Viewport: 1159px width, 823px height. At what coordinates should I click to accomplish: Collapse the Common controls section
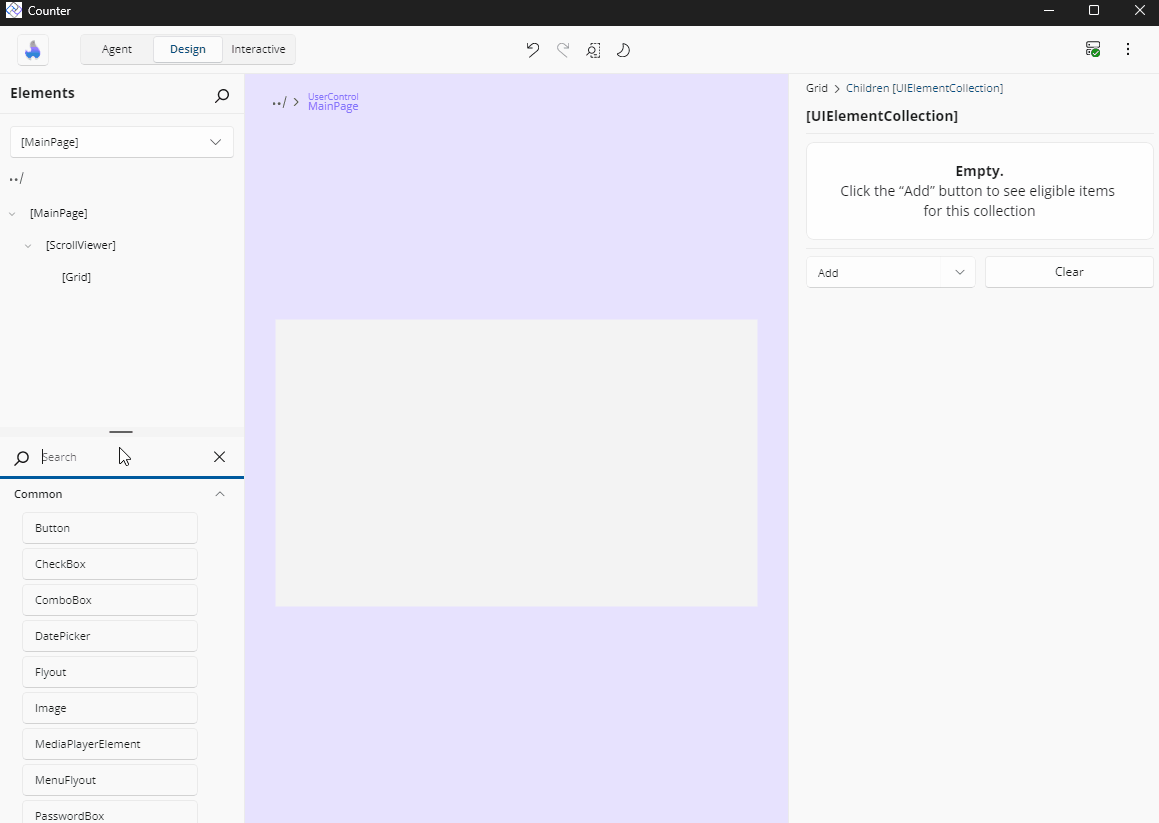tap(219, 493)
